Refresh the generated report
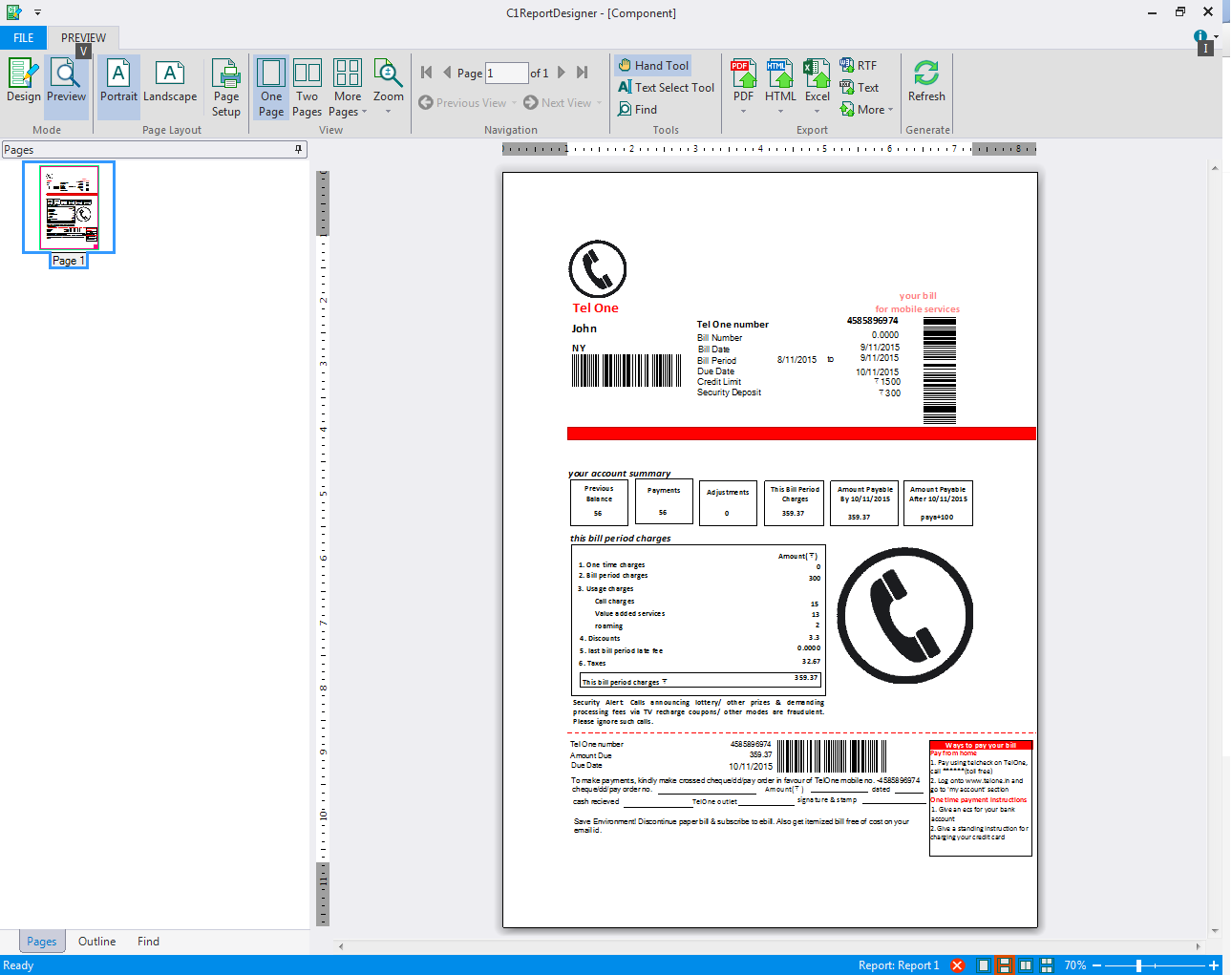 pyautogui.click(x=926, y=81)
